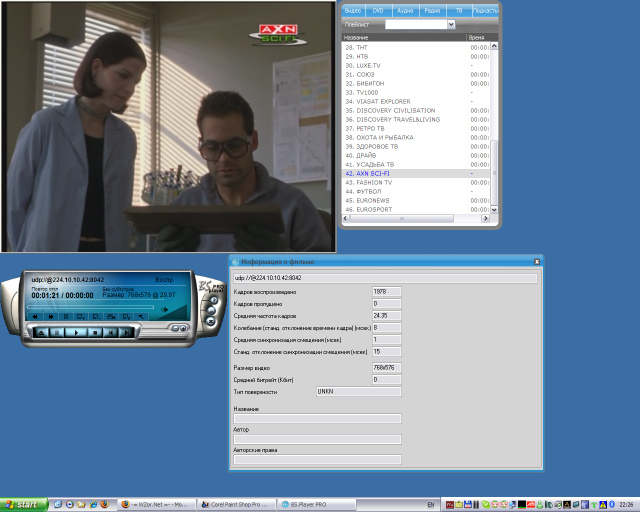This screenshot has height=512, width=640.
Task: Click playlist horizontal scrollbar right arrow
Action: tap(485, 218)
